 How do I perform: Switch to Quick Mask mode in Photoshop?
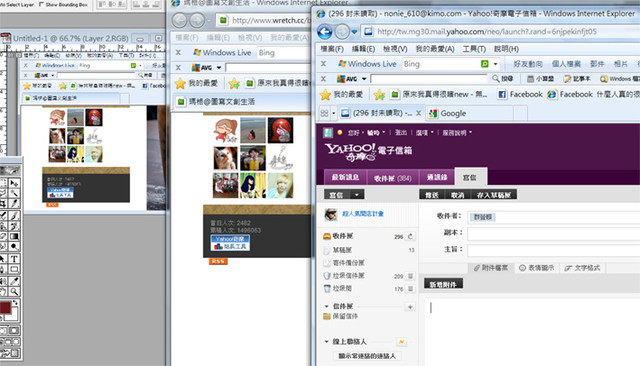coord(14,330)
